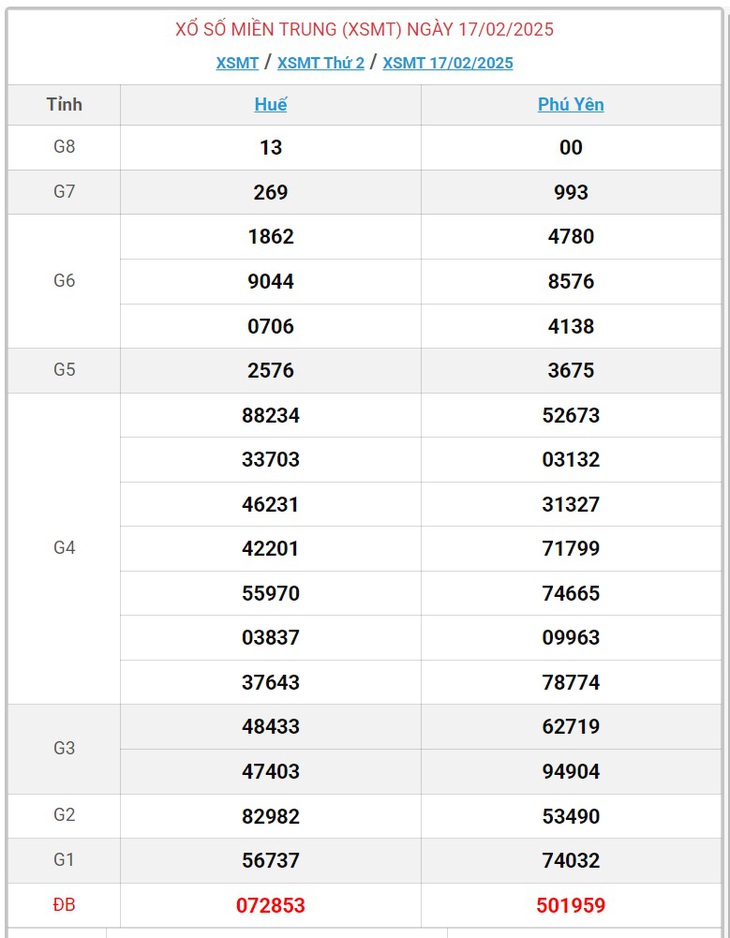The width and height of the screenshot is (730, 938).
Task: Click the Phú Yên G8 result 00
Action: point(571,147)
